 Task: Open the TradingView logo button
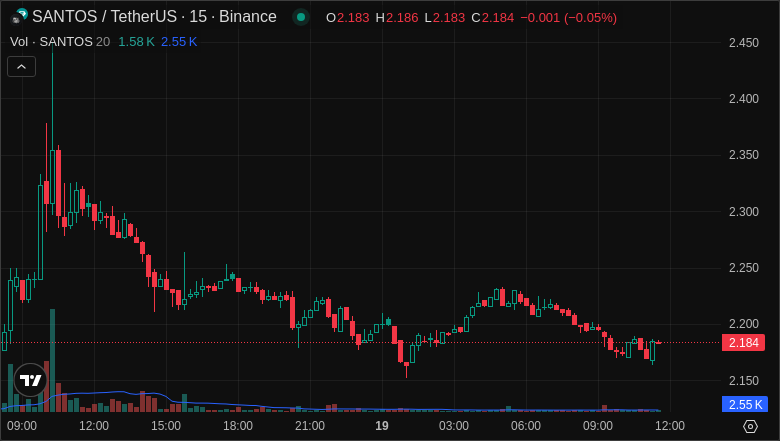click(x=30, y=380)
